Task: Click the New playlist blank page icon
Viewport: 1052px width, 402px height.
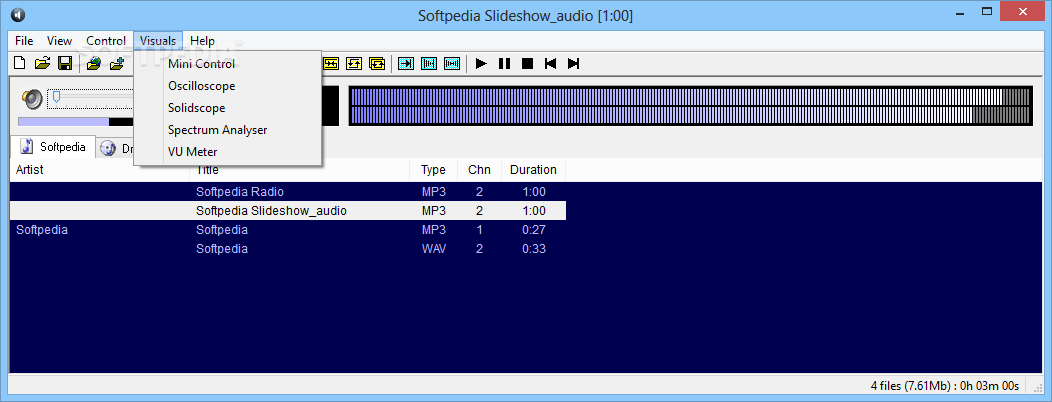Action: click(x=20, y=64)
